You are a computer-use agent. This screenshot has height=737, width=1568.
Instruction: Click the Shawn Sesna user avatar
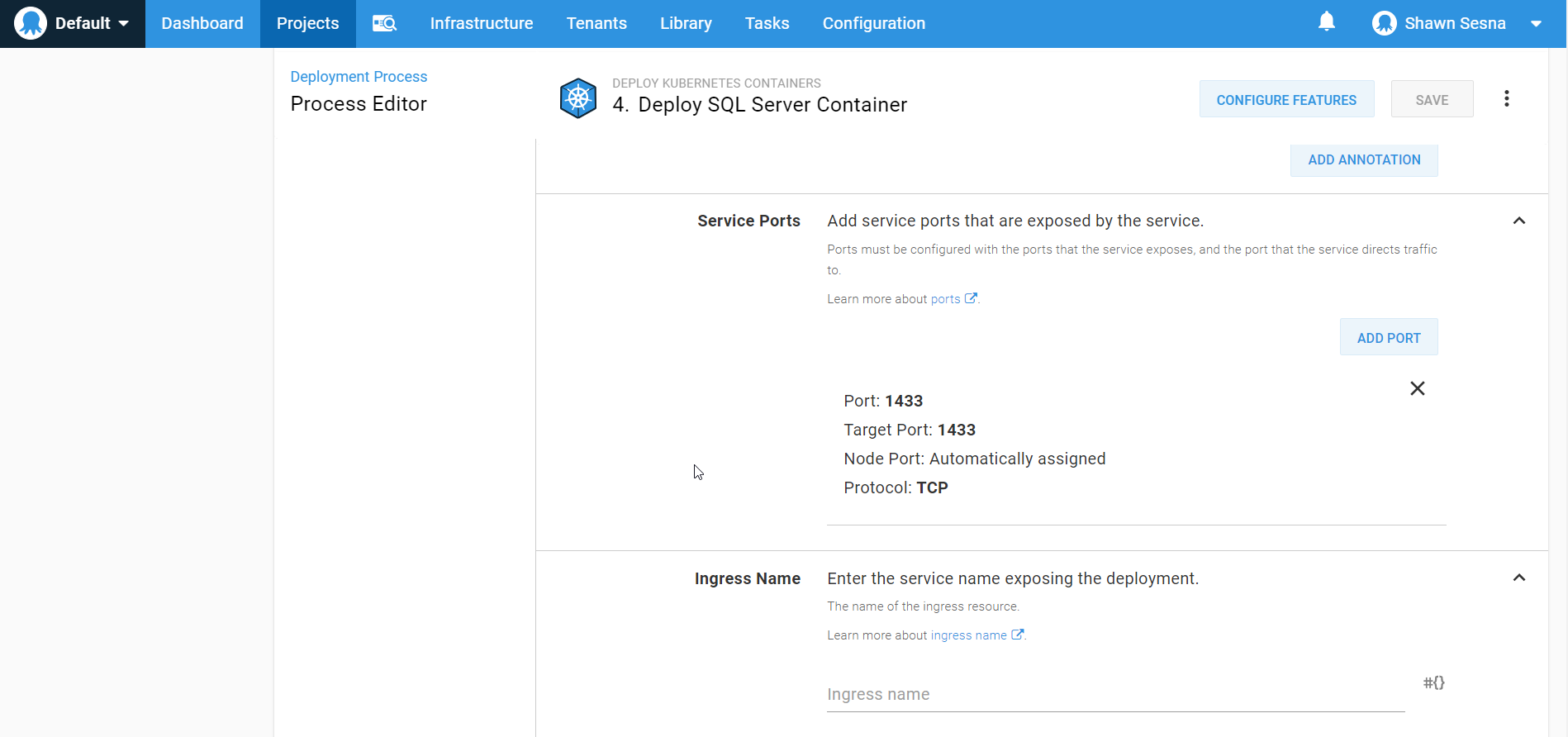pyautogui.click(x=1384, y=23)
